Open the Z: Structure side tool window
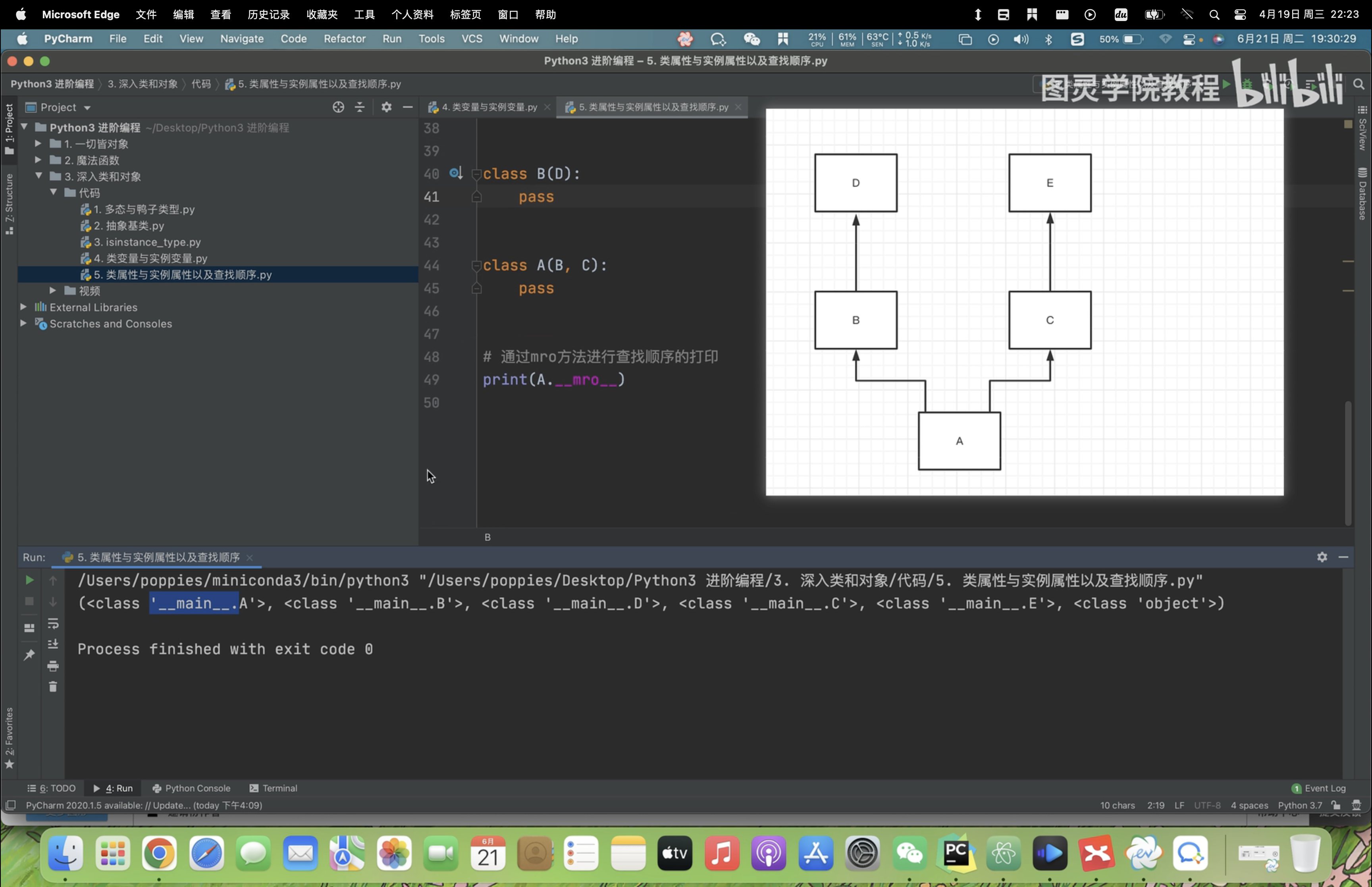The image size is (1372, 887). [x=9, y=204]
